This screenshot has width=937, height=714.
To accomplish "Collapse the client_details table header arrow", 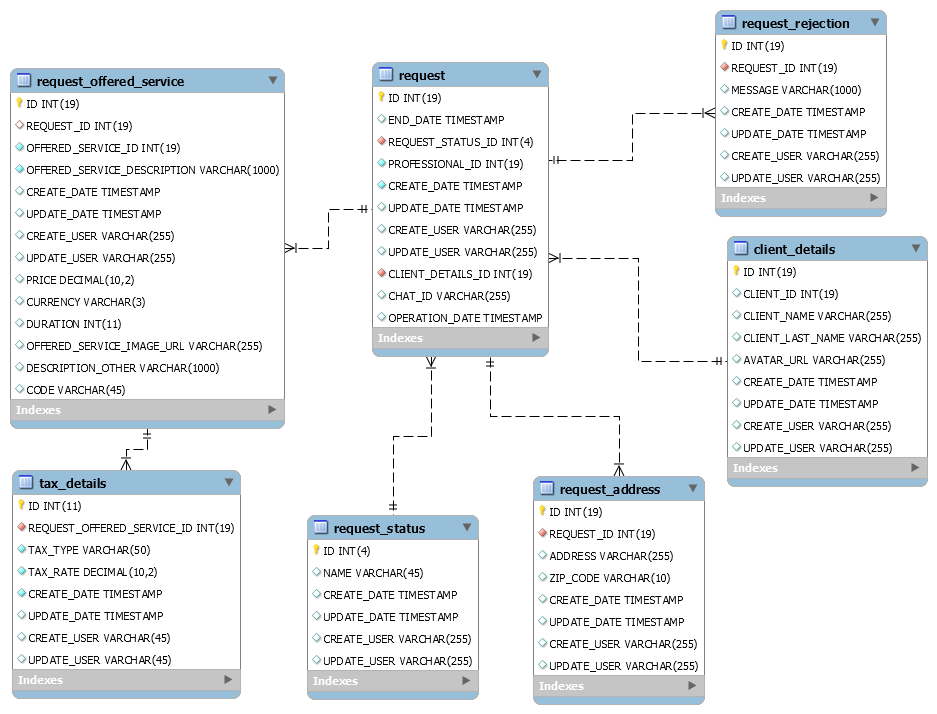I will [916, 248].
